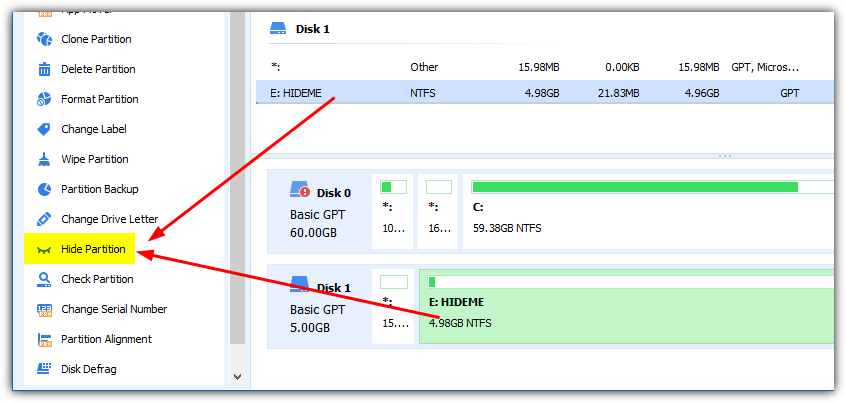This screenshot has height=402, width=846.
Task: Click the Delete Partition trash icon
Action: 44,69
